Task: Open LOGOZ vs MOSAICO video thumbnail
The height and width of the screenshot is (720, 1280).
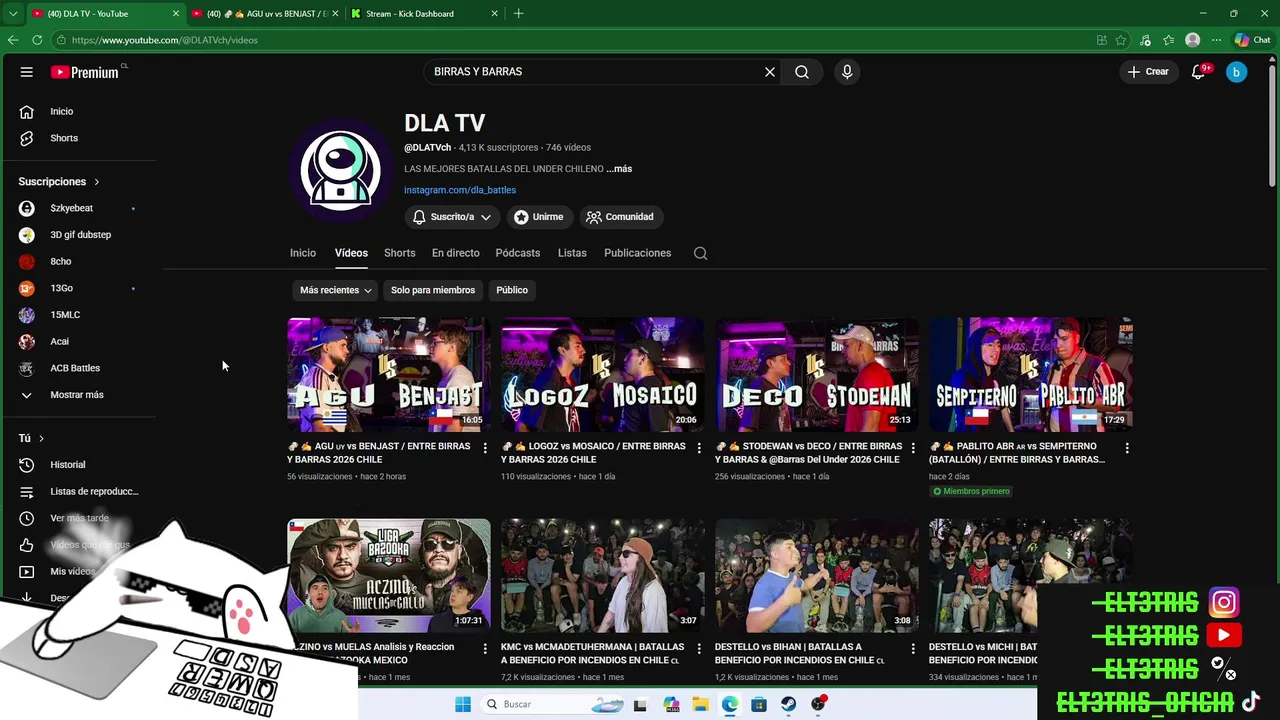Action: click(x=603, y=375)
